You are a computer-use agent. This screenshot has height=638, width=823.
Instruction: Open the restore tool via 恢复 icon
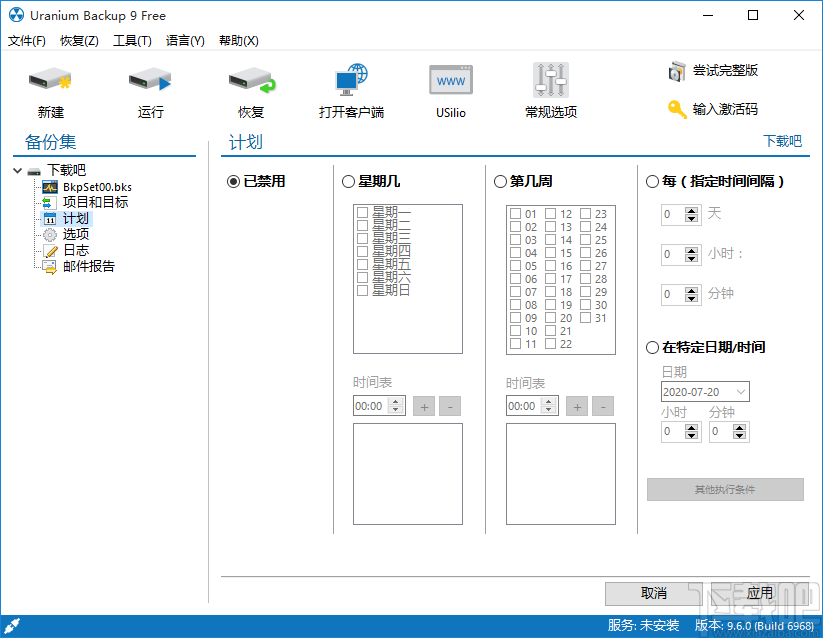(x=250, y=88)
